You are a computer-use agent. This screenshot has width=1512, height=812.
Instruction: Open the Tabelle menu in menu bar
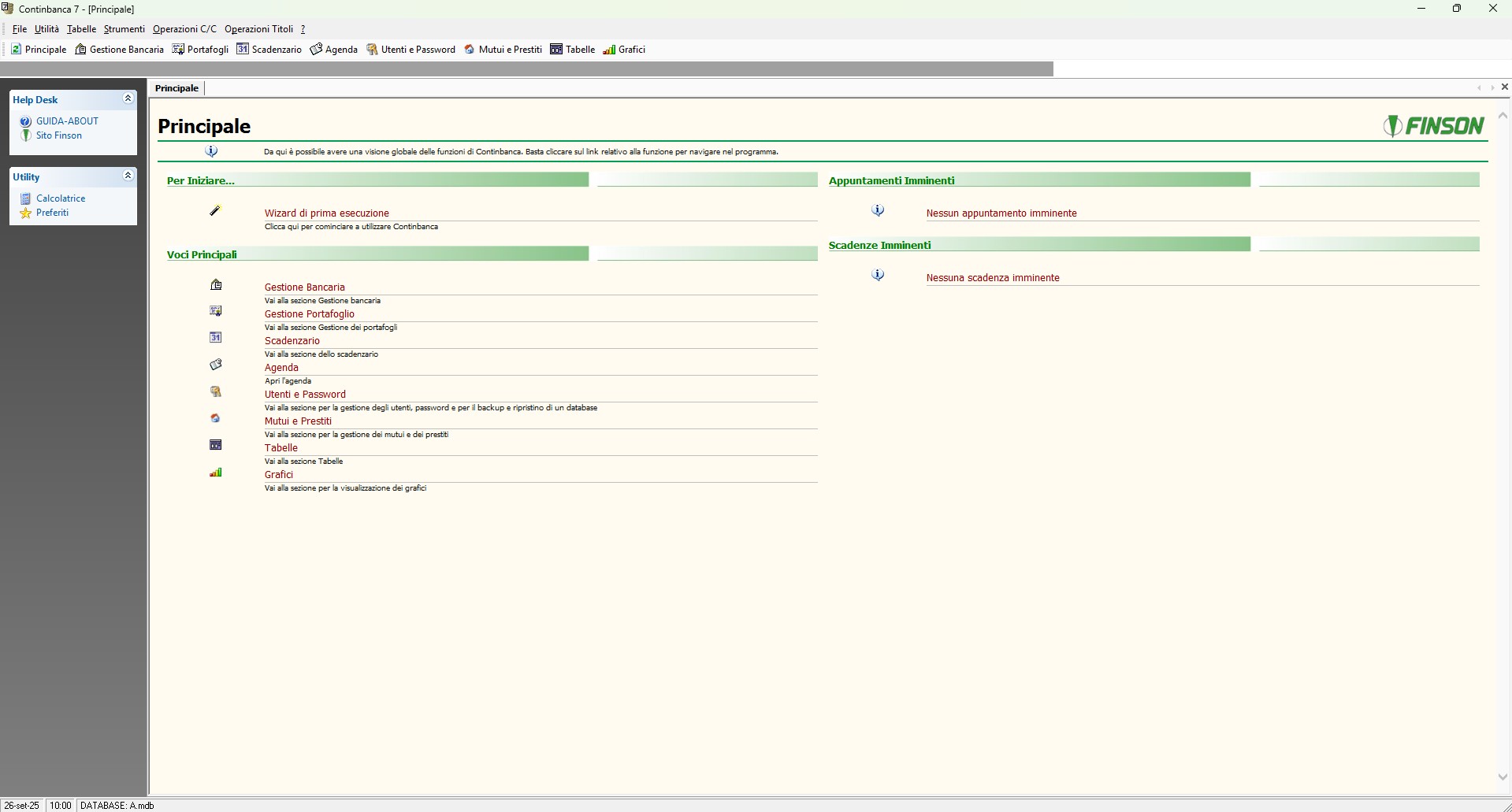coord(81,29)
